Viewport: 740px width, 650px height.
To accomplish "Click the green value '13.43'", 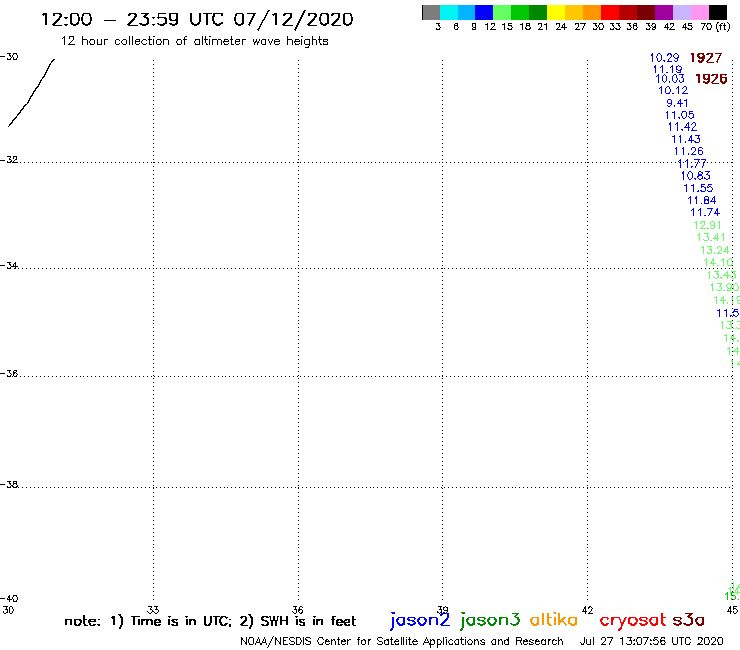I will pyautogui.click(x=722, y=275).
